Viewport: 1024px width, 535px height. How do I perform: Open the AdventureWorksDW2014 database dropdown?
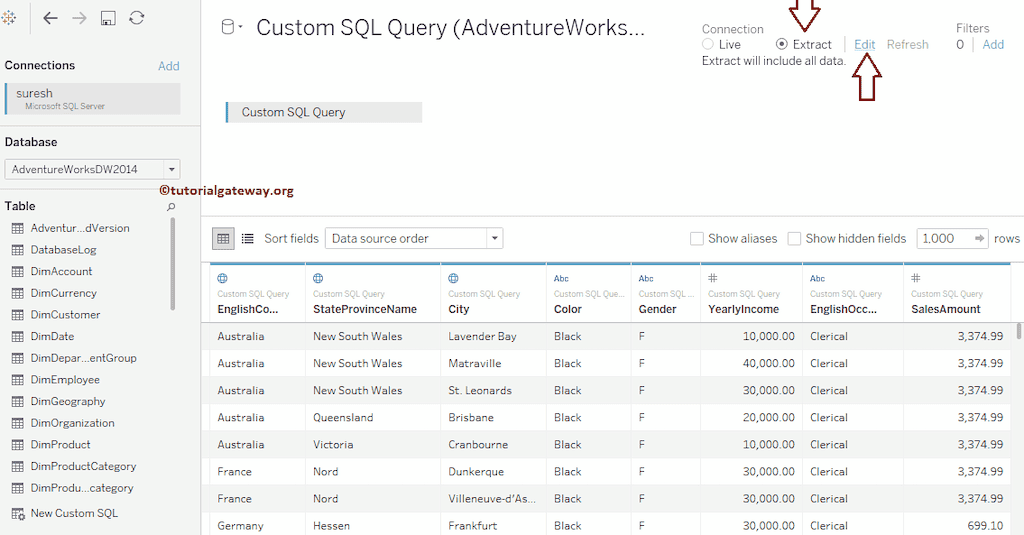pos(172,170)
